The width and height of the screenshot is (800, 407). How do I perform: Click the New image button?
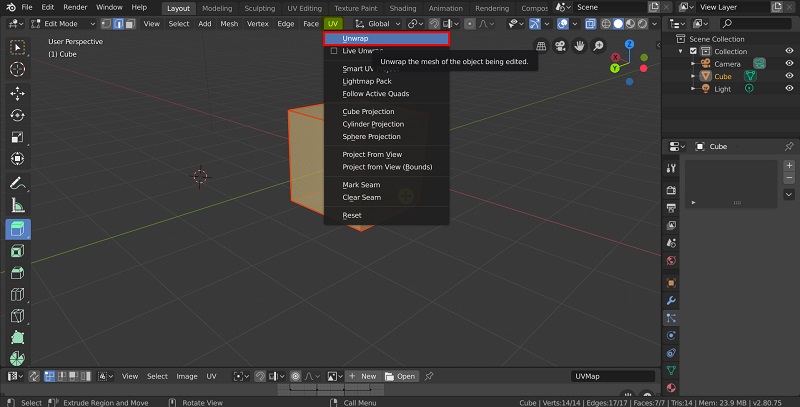(x=363, y=376)
